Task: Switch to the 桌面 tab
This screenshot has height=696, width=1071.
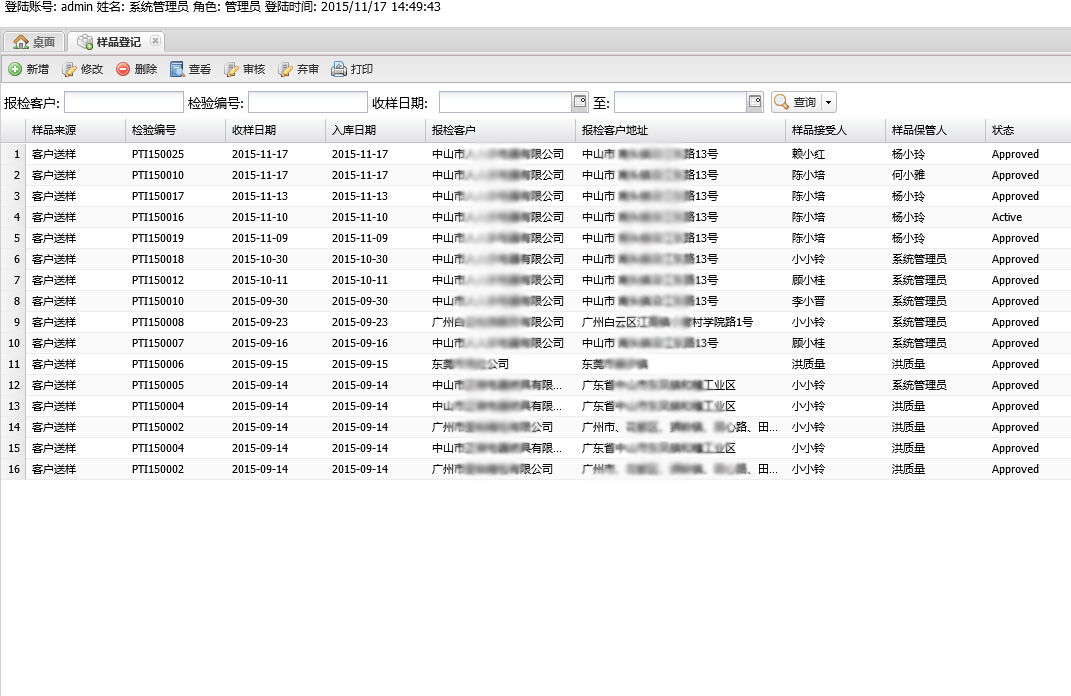Action: point(34,42)
